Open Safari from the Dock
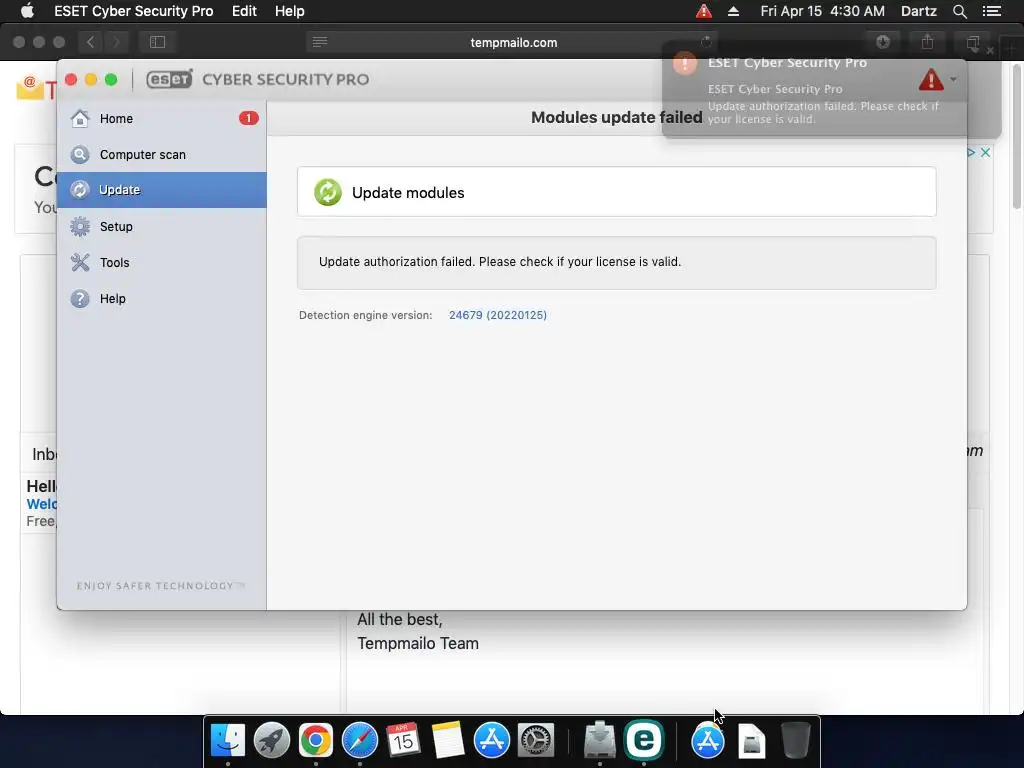This screenshot has width=1024, height=768. 359,740
